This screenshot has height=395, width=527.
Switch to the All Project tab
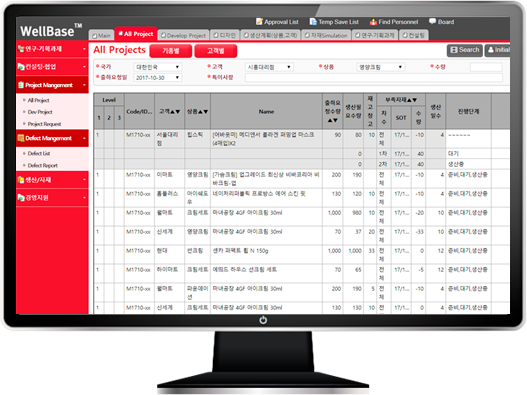(x=136, y=34)
